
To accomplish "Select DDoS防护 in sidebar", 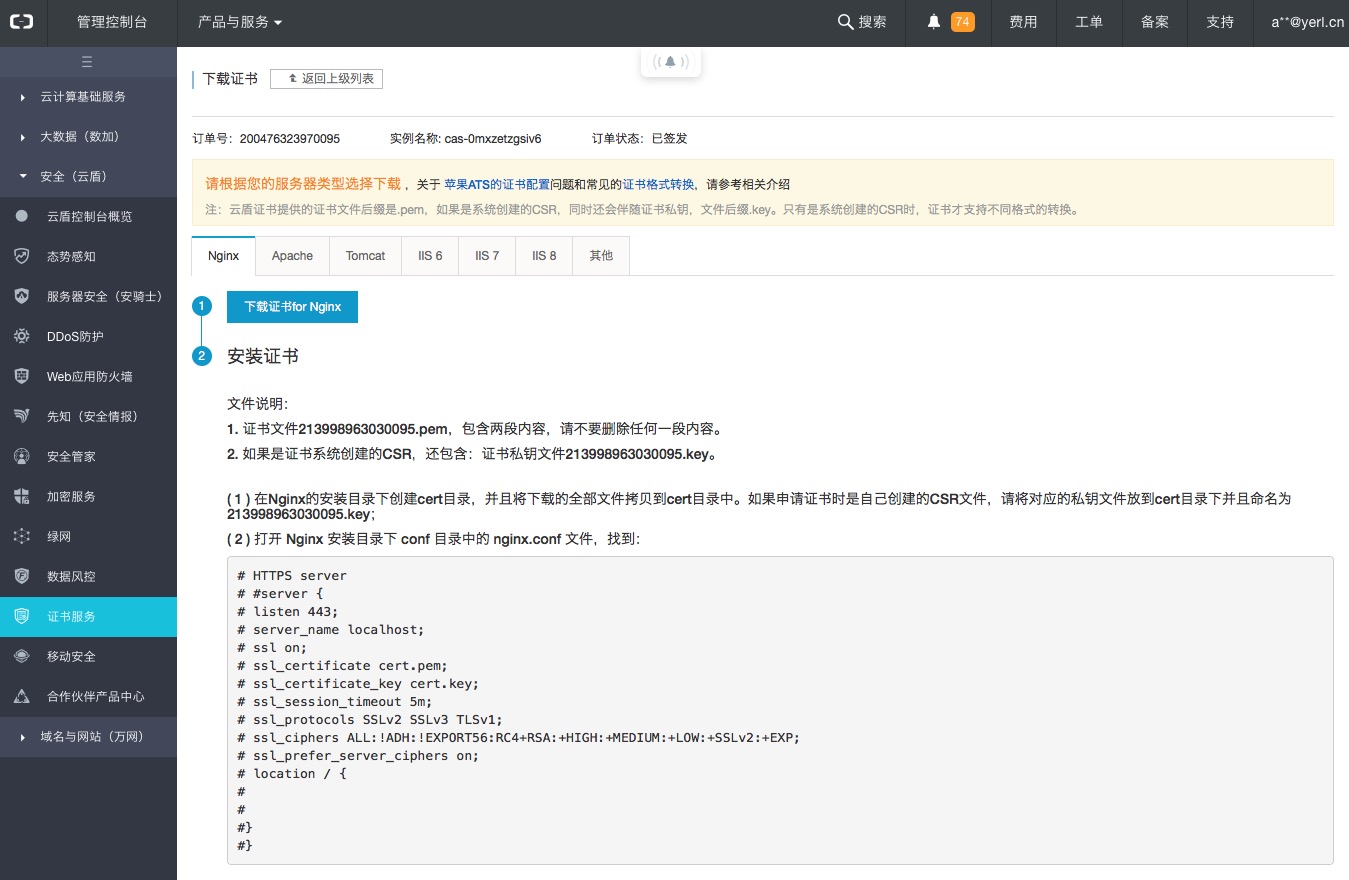I will [x=88, y=336].
